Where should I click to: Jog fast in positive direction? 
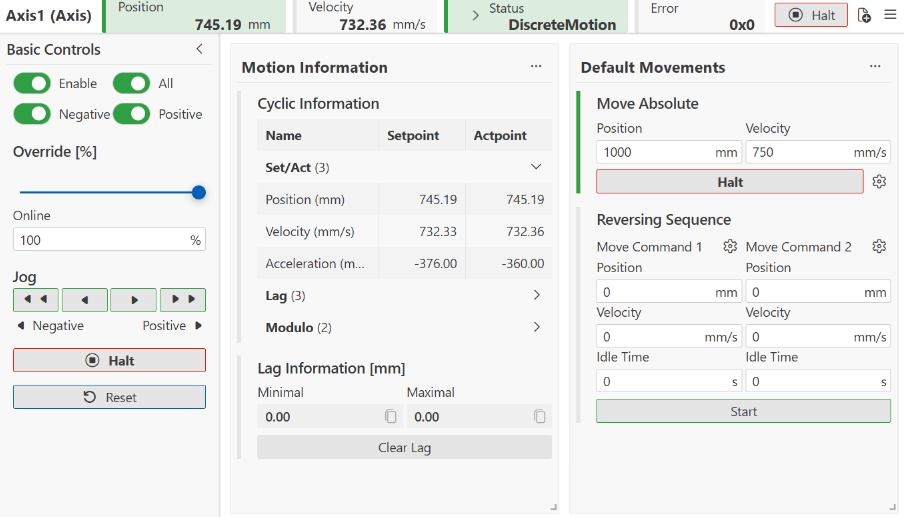183,300
